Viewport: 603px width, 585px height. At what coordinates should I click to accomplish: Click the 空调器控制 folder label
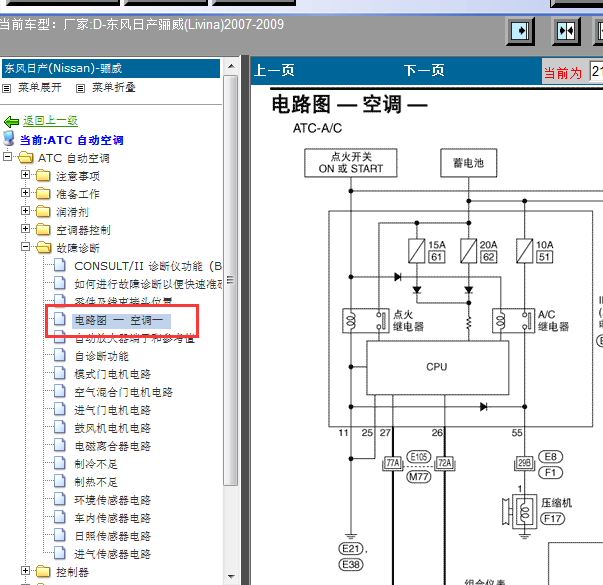[83, 230]
